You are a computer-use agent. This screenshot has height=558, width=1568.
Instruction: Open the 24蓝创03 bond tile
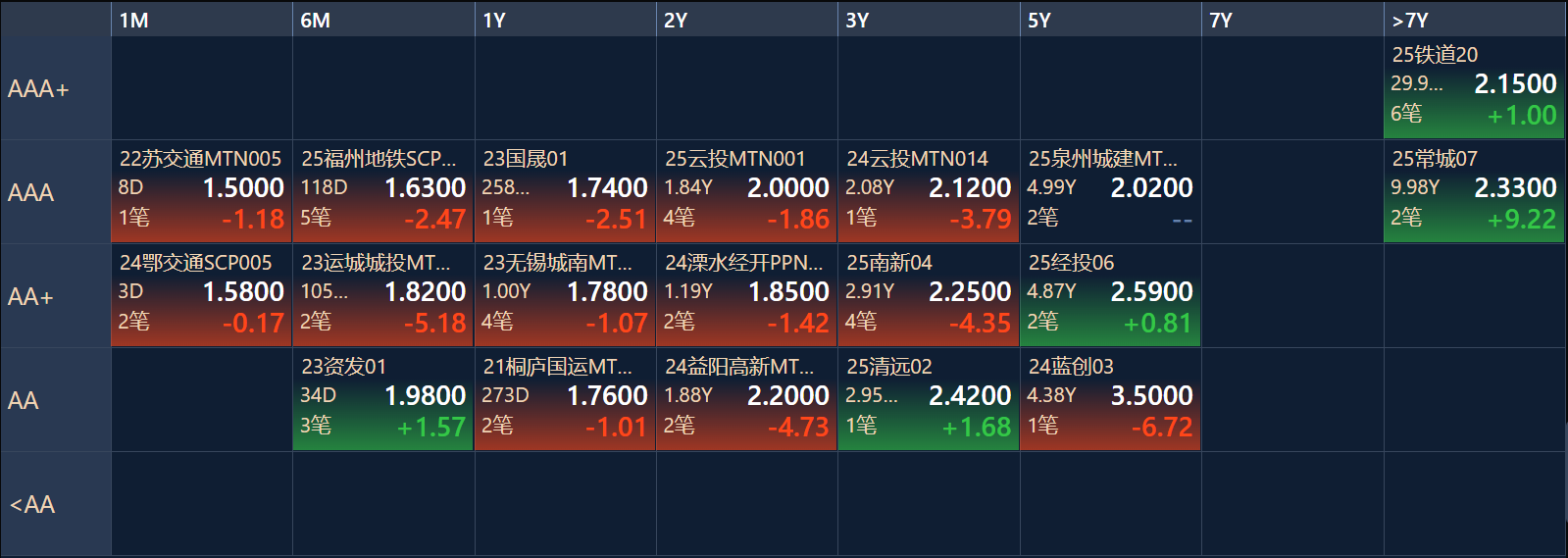pos(1110,400)
